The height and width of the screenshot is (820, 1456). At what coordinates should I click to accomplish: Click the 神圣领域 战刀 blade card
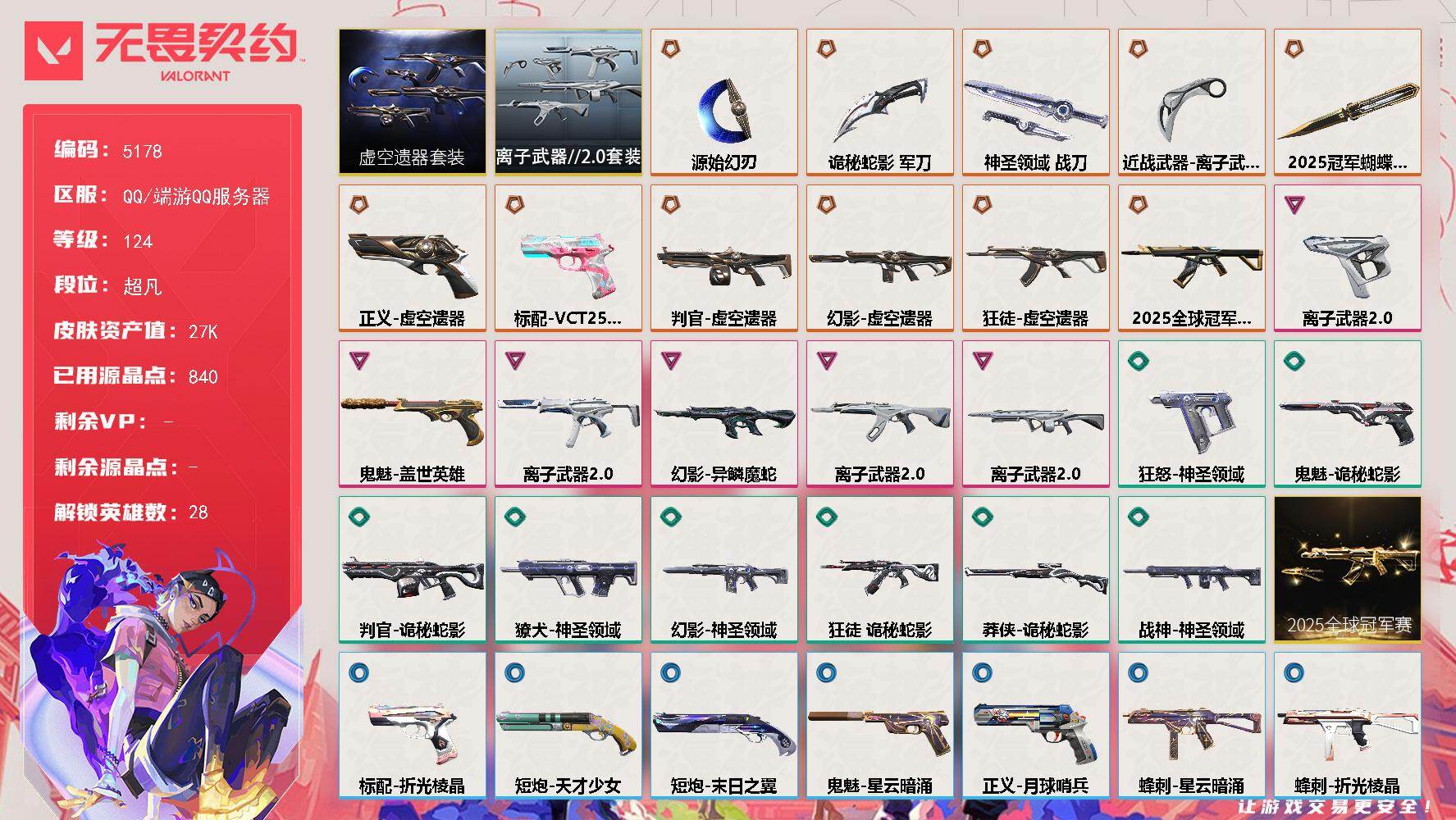click(1035, 102)
